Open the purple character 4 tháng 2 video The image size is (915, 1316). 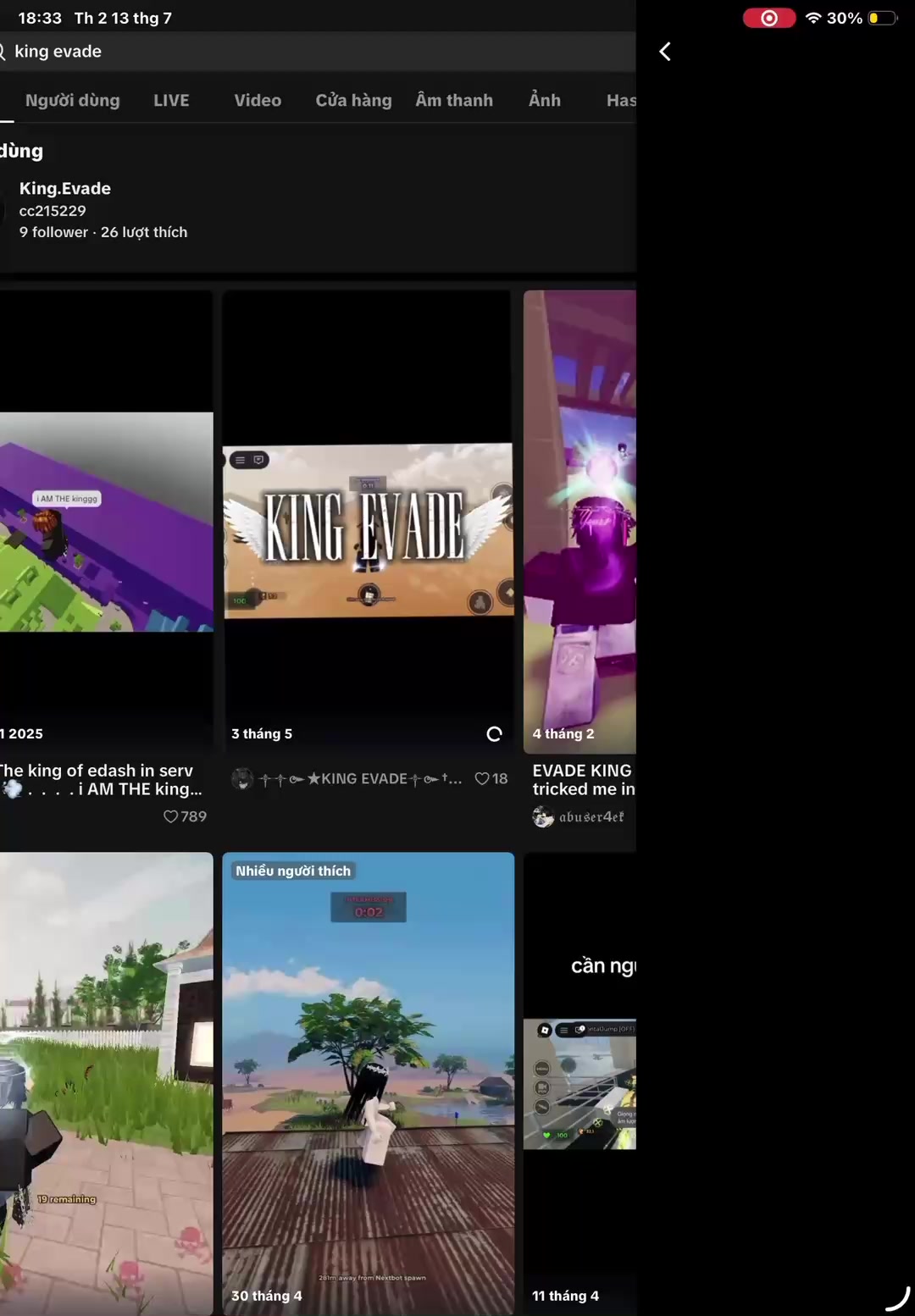(579, 522)
